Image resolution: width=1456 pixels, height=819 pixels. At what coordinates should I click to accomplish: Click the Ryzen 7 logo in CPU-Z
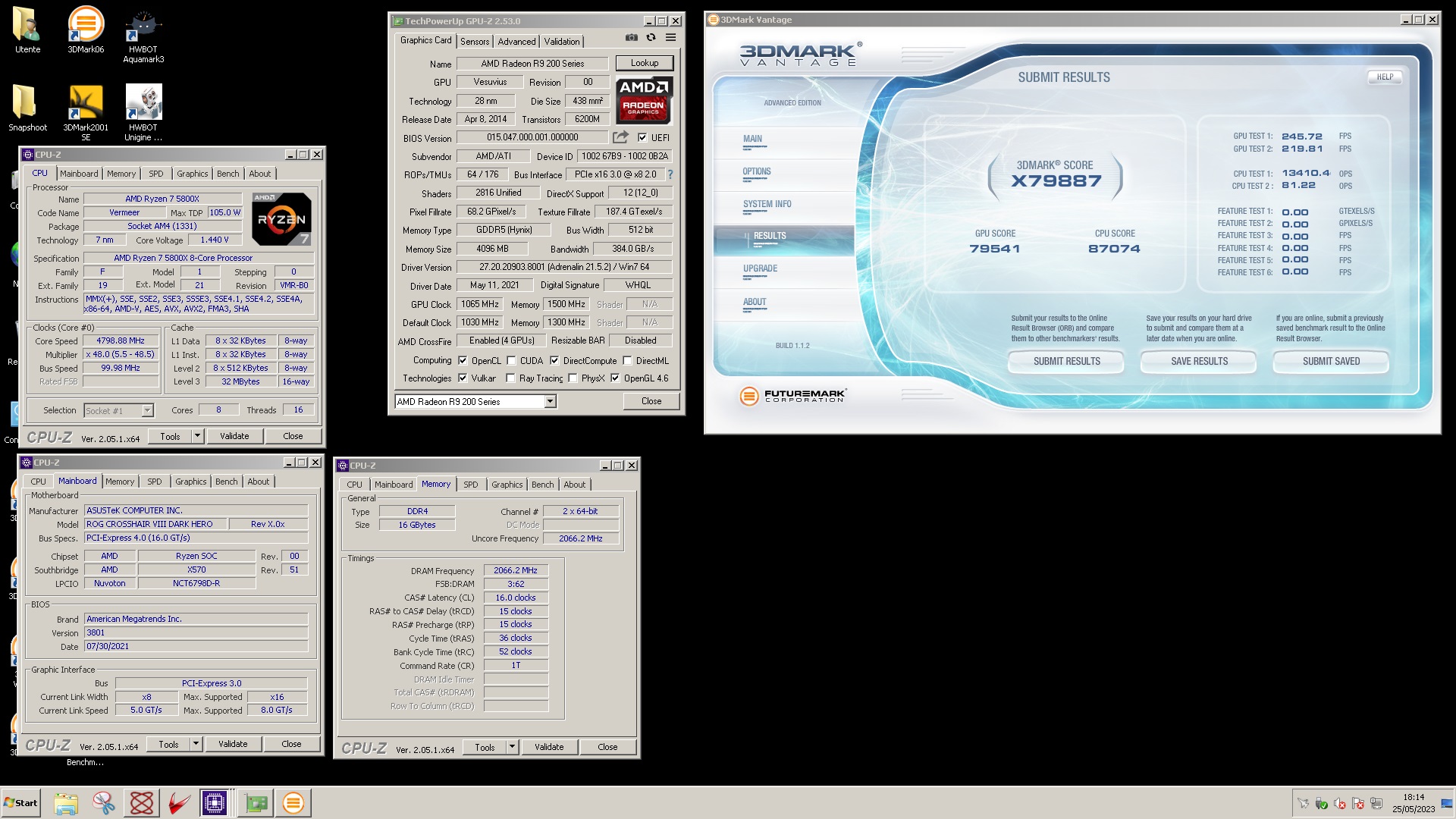tap(281, 218)
